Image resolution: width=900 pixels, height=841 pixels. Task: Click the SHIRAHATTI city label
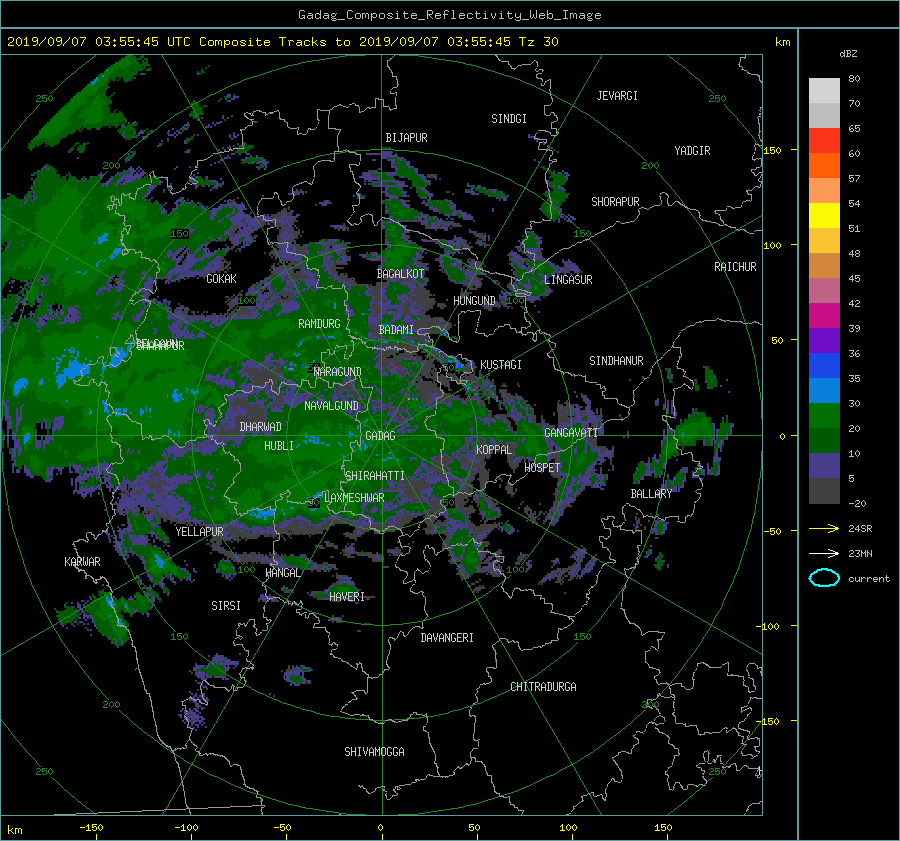(x=375, y=476)
